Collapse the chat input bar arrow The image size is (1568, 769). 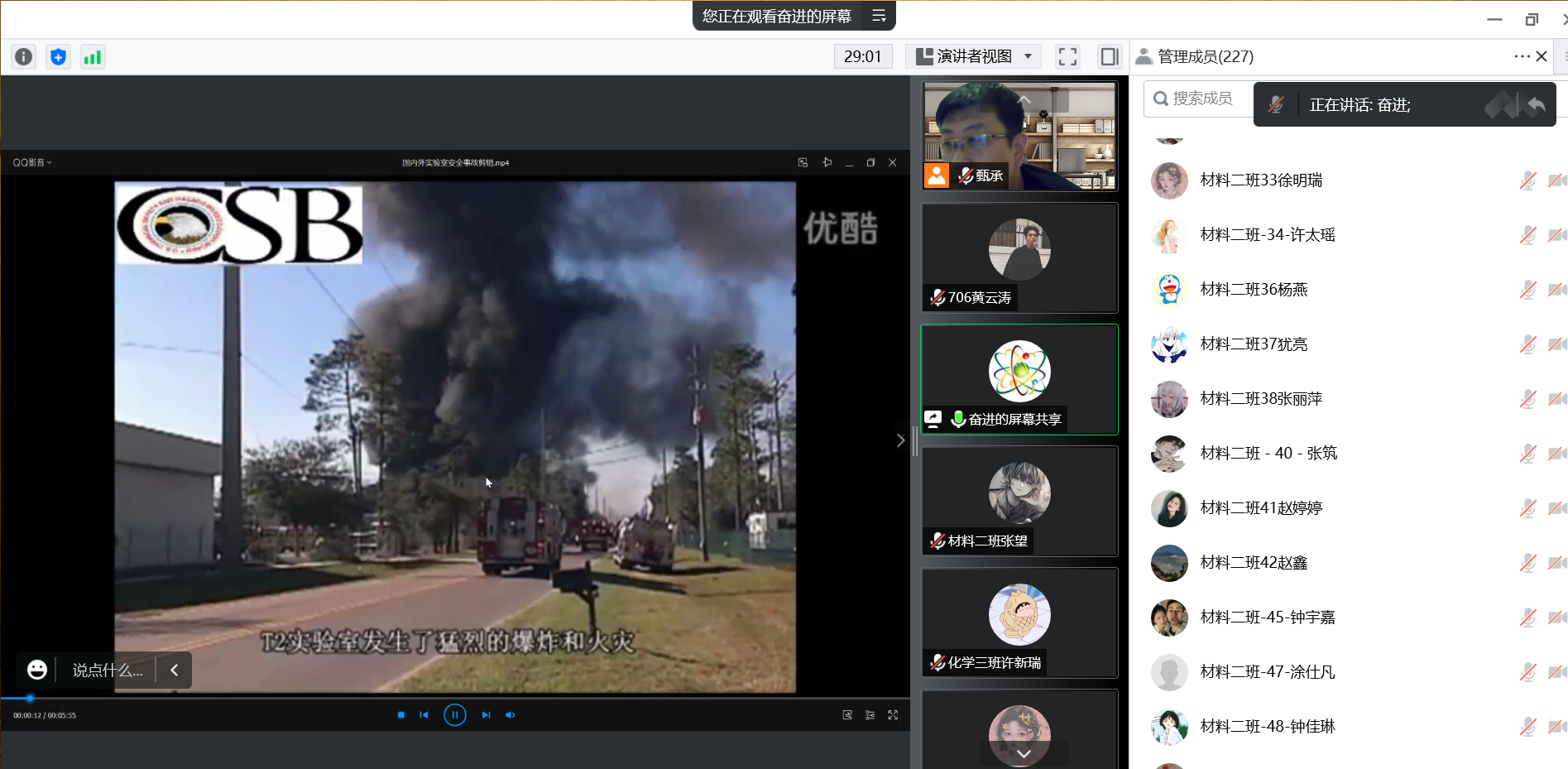175,670
